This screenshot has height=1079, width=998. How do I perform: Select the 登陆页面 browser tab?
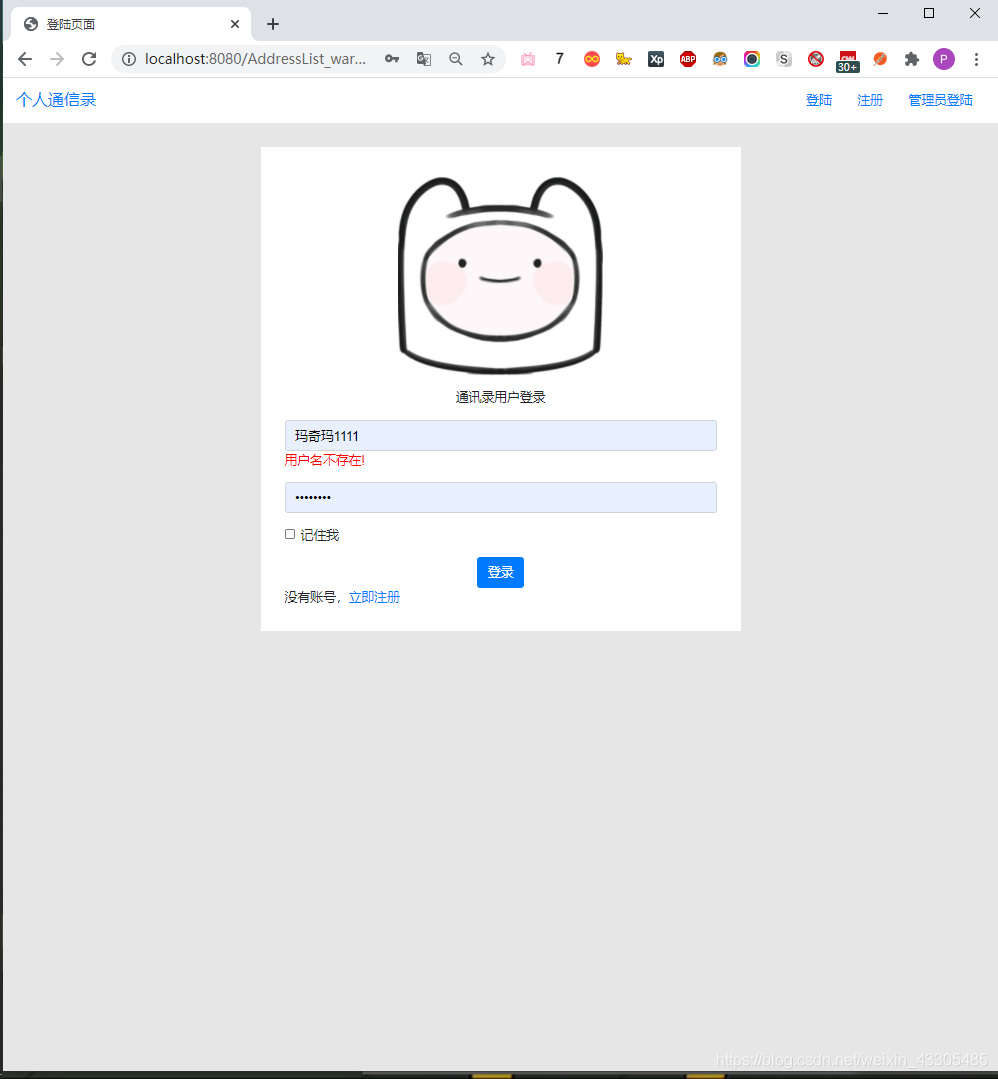pos(131,24)
